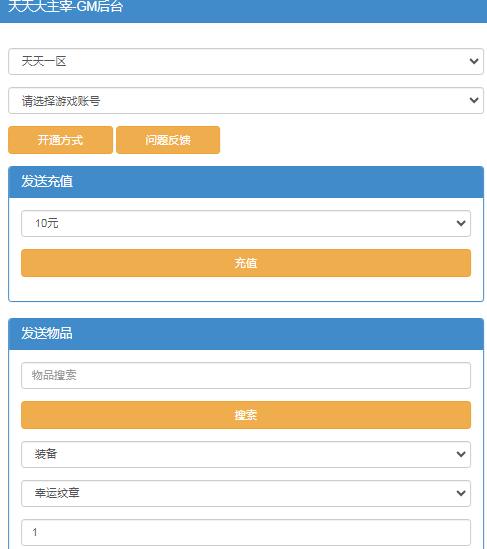This screenshot has height=549, width=487.
Task: Click the orange 充值 button
Action: click(x=246, y=263)
